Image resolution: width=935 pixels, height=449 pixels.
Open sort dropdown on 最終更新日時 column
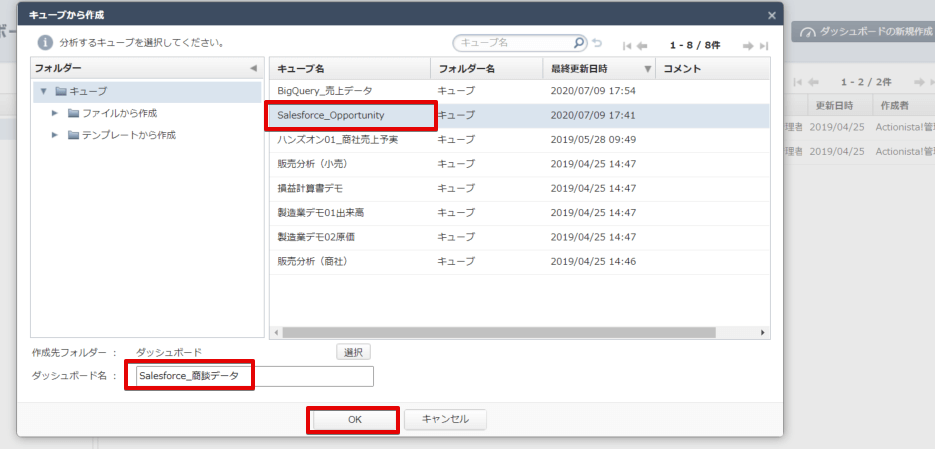click(x=648, y=69)
